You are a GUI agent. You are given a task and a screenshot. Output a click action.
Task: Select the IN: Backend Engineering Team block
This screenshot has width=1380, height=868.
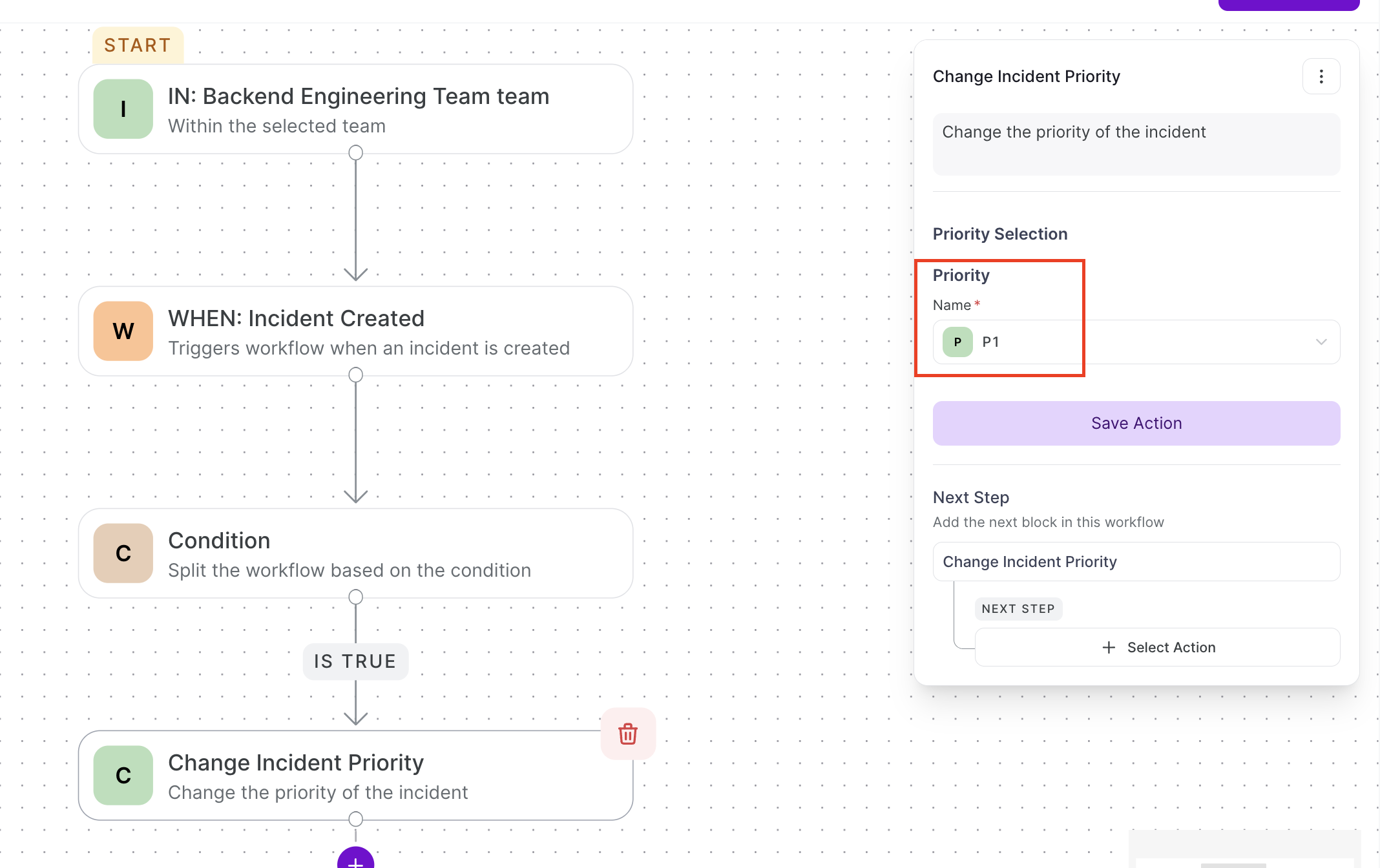(x=355, y=109)
